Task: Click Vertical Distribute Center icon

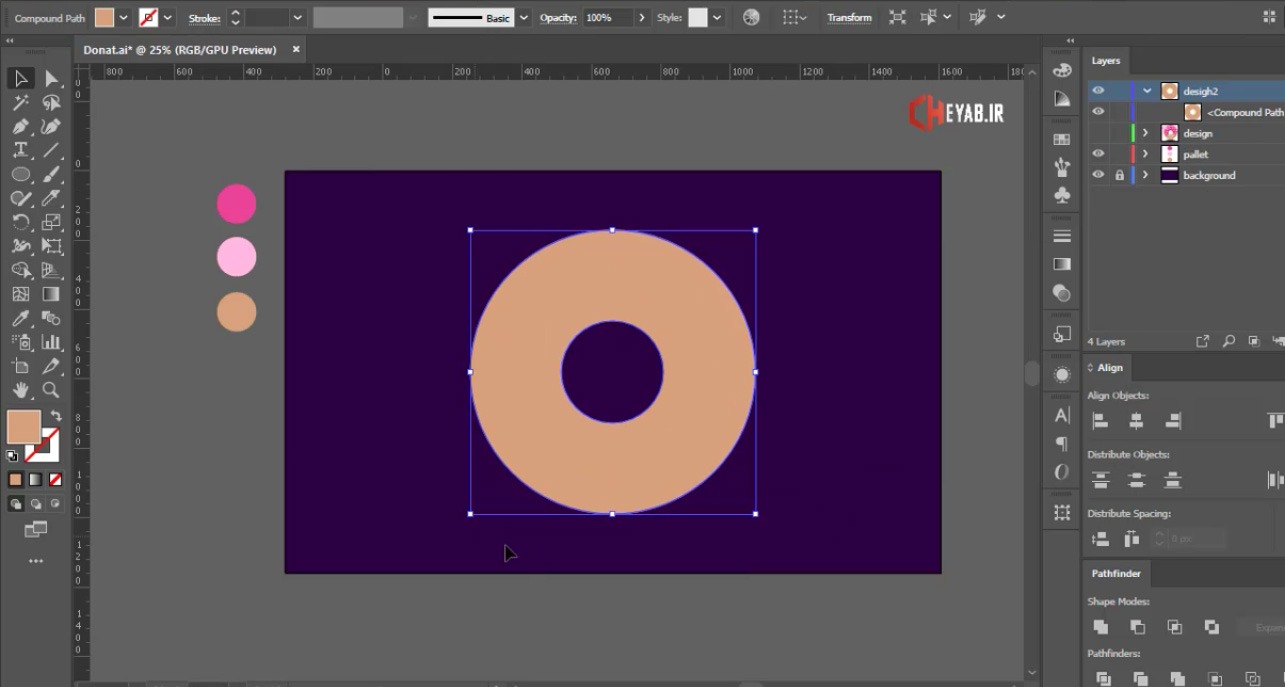Action: tap(1137, 481)
